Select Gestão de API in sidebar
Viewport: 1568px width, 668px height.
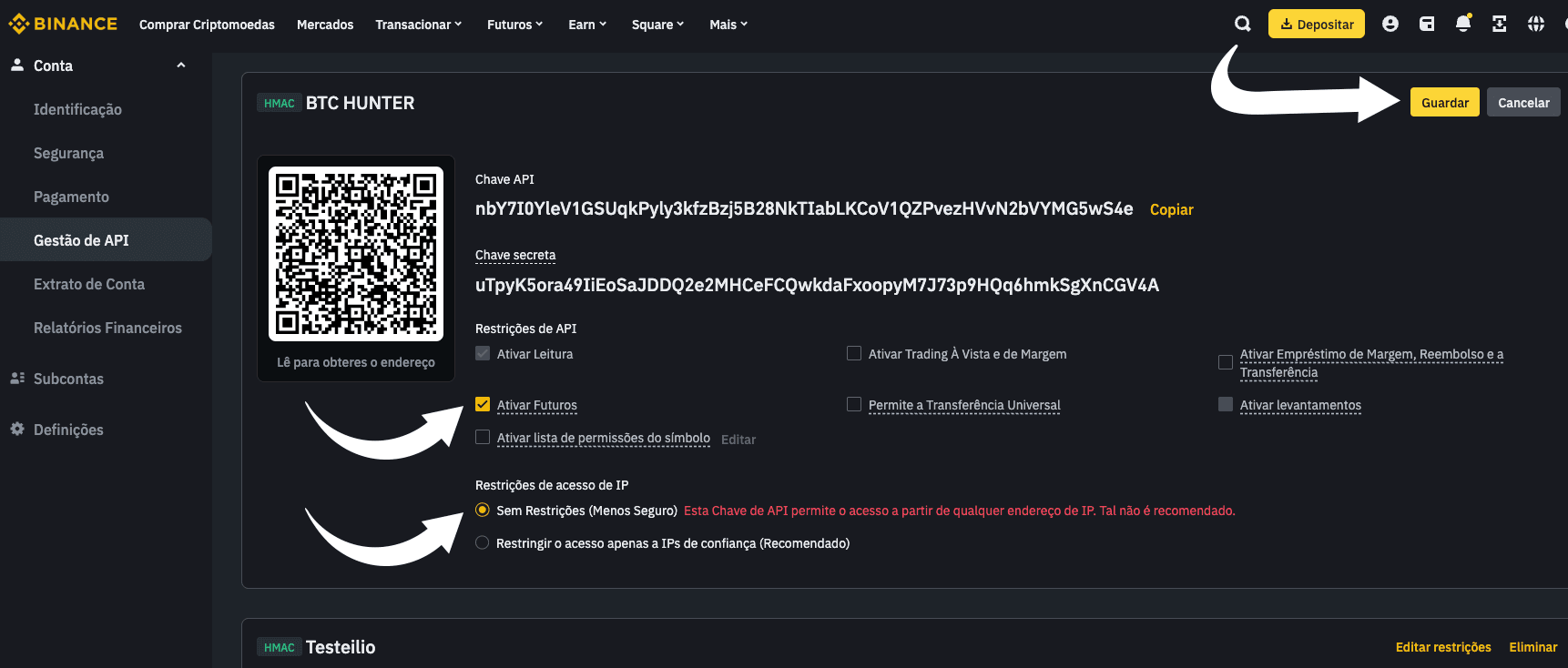click(x=106, y=240)
